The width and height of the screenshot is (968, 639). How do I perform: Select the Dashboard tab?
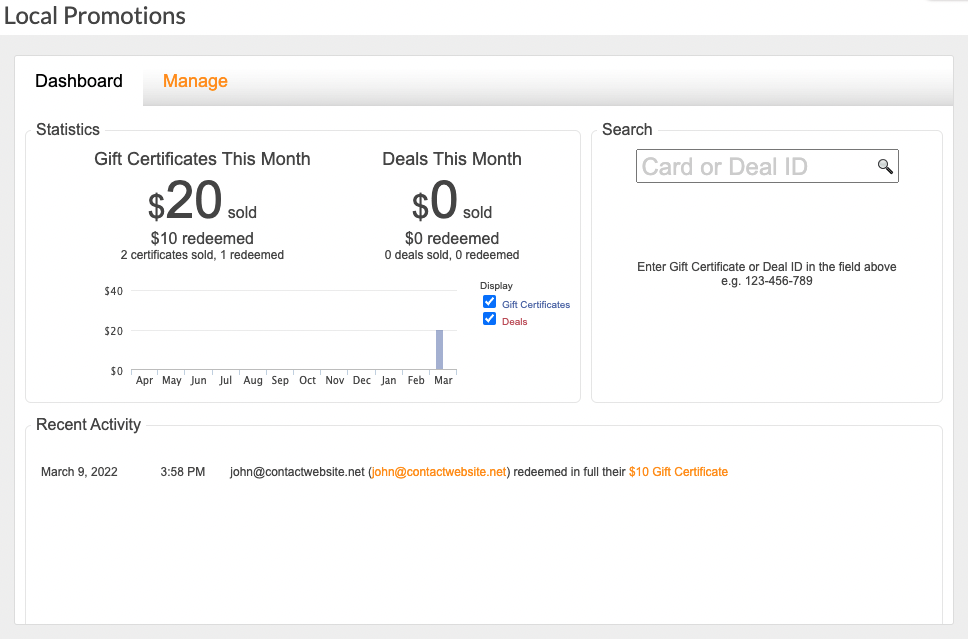pyautogui.click(x=78, y=80)
